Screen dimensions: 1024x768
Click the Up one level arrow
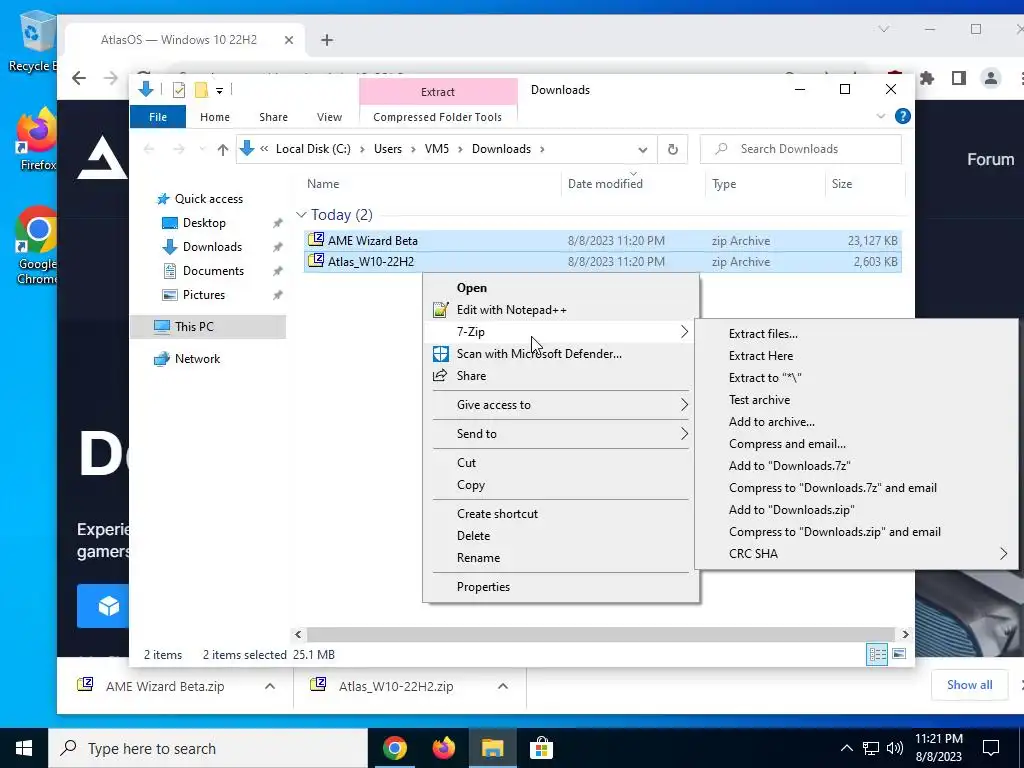click(223, 150)
